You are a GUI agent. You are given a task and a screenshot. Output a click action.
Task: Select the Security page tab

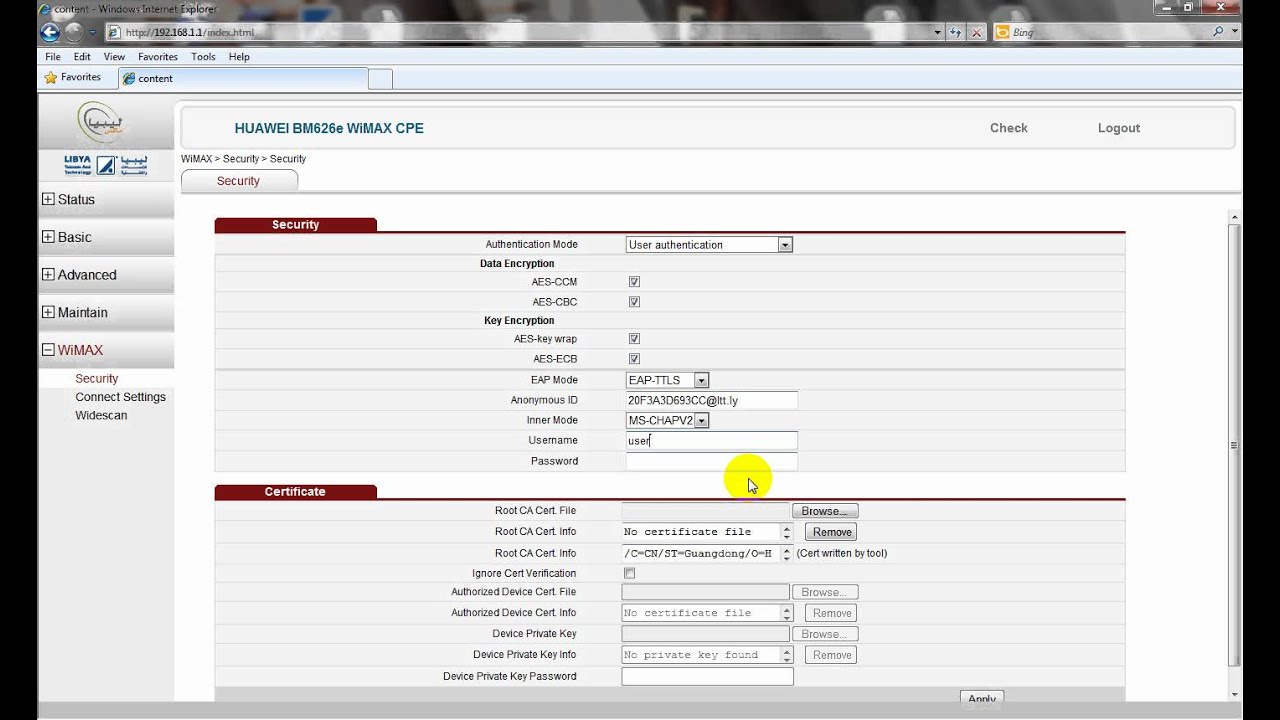[238, 181]
